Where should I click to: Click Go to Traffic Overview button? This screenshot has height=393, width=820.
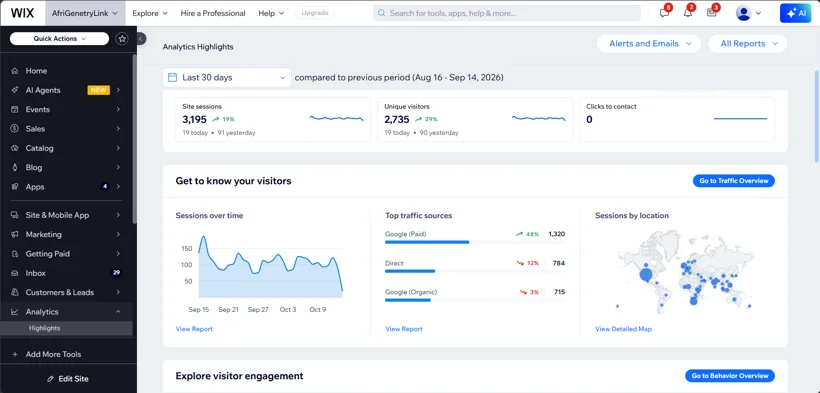734,181
